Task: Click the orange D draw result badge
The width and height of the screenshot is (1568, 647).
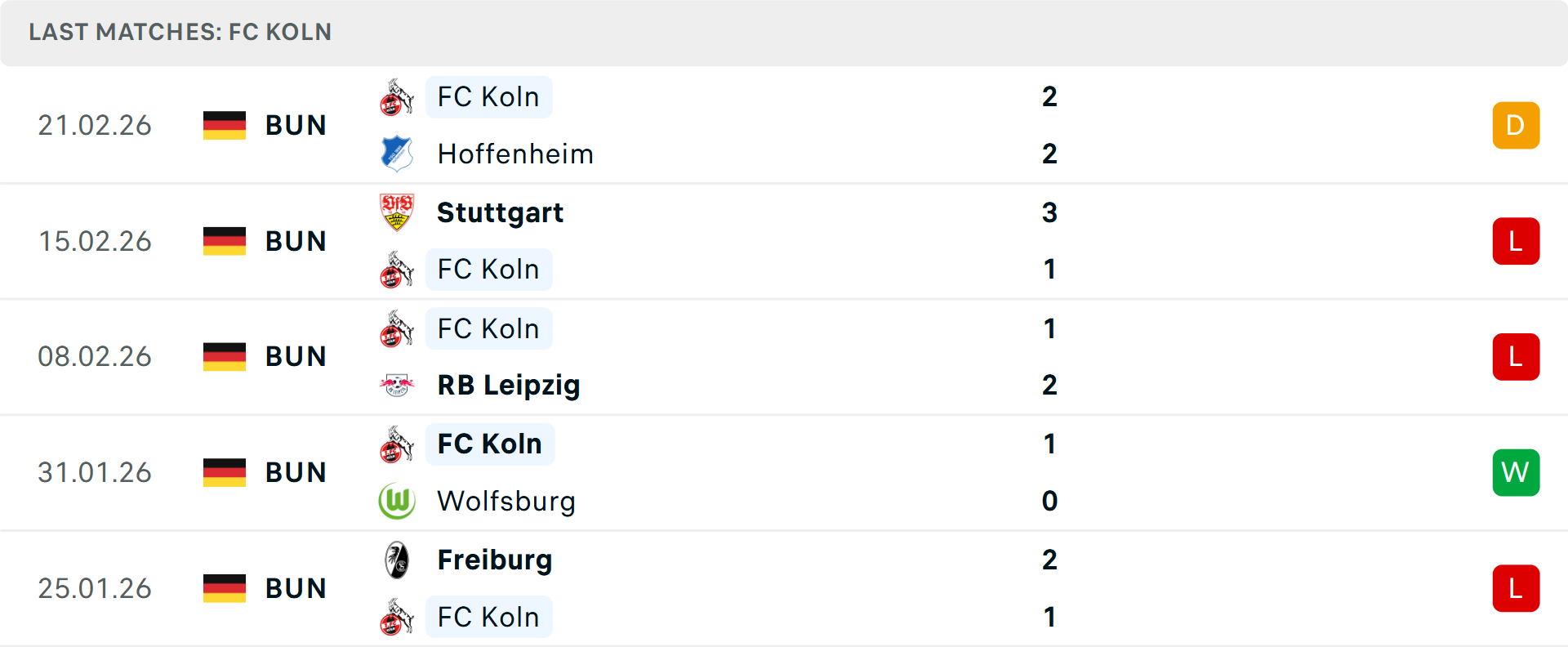Action: tap(1516, 125)
